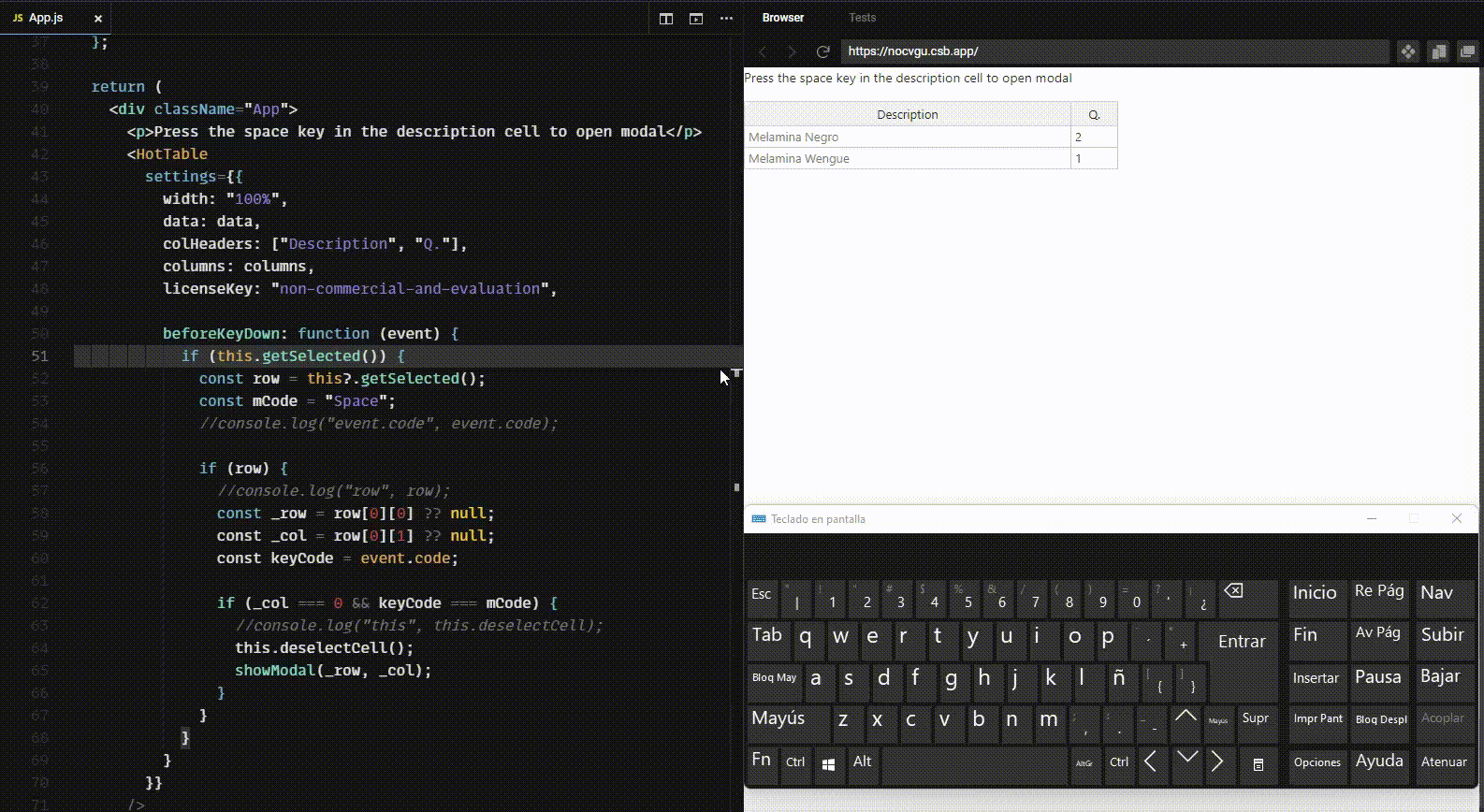The height and width of the screenshot is (812, 1484).
Task: Click the Tab key on on-screen keyboard
Action: [769, 639]
